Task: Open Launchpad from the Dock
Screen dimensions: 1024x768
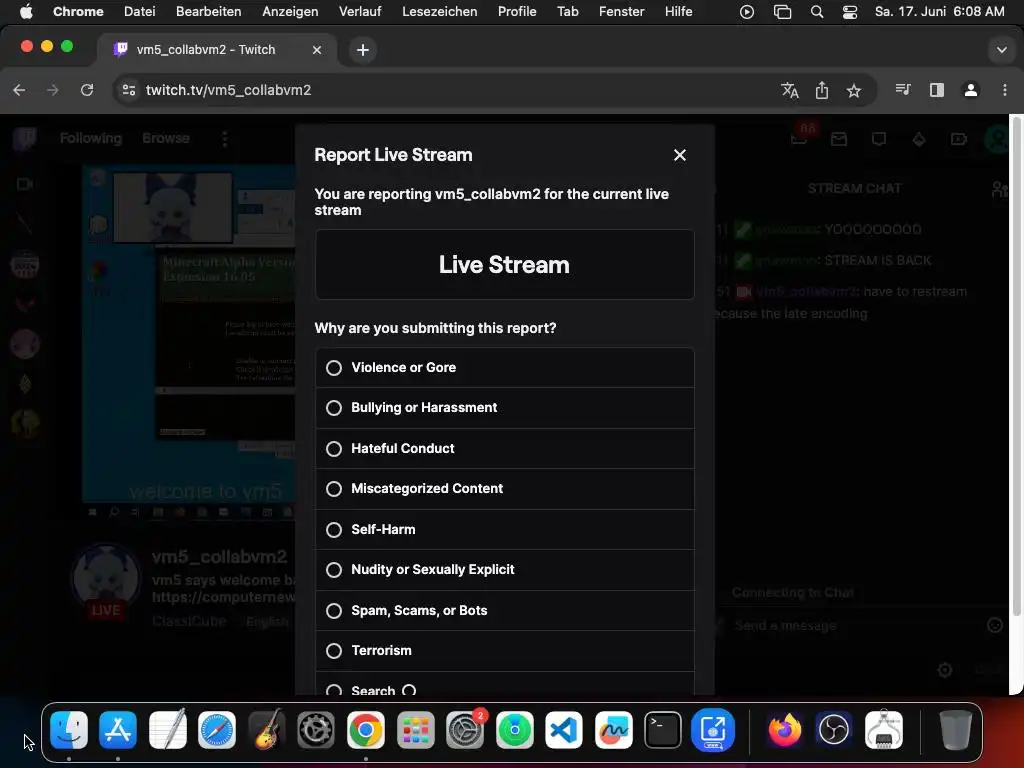Action: tap(415, 729)
